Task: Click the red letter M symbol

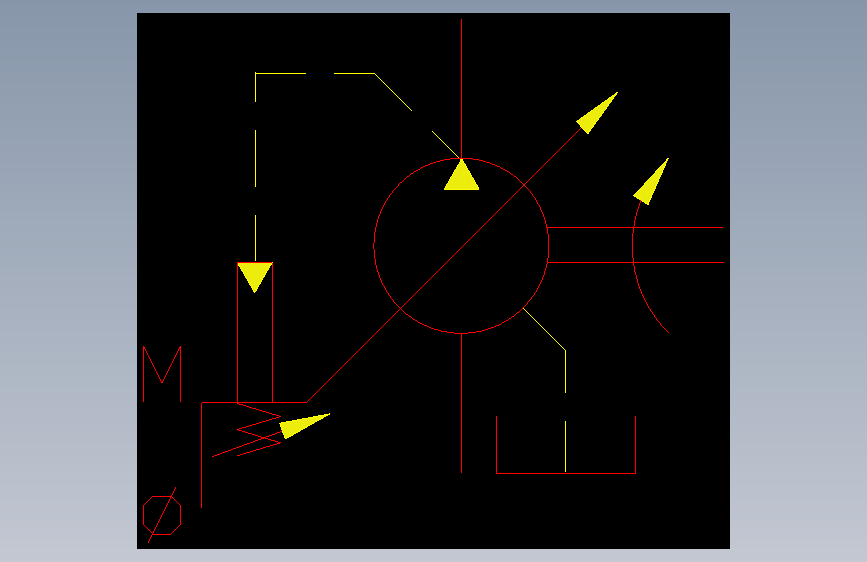Action: click(162, 374)
